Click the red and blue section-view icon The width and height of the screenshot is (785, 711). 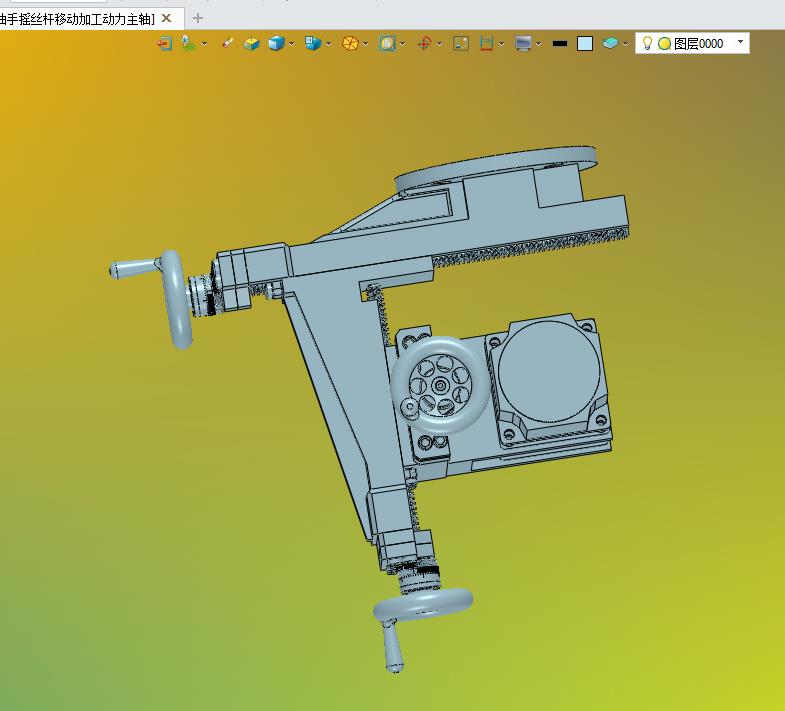point(486,44)
